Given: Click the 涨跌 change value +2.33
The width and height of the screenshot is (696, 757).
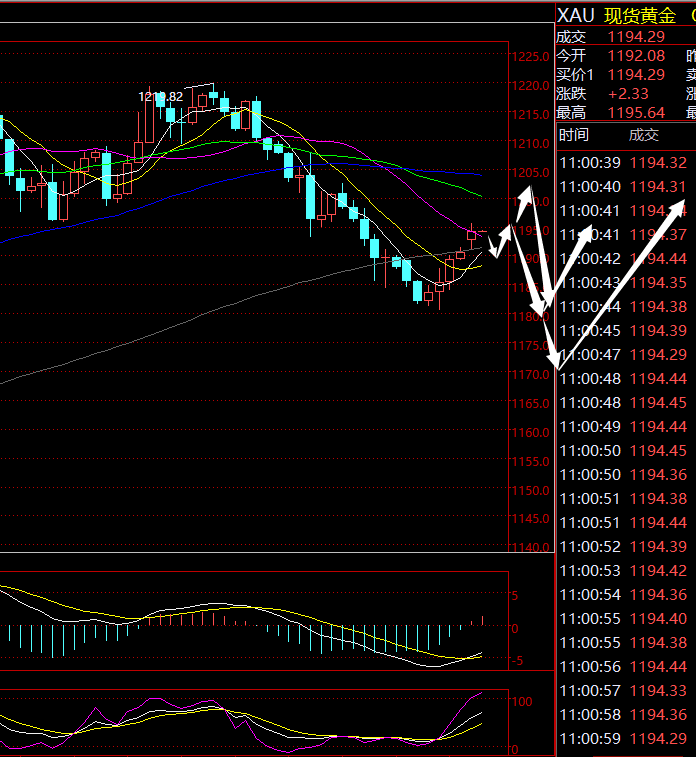Looking at the screenshot, I should pos(628,94).
